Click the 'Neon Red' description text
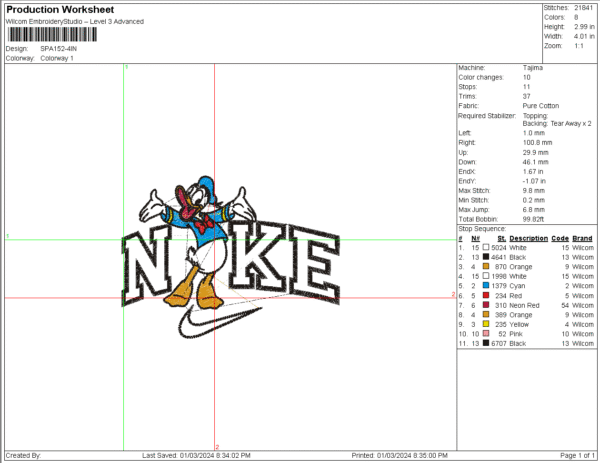Image resolution: width=600 pixels, height=463 pixels. click(524, 305)
